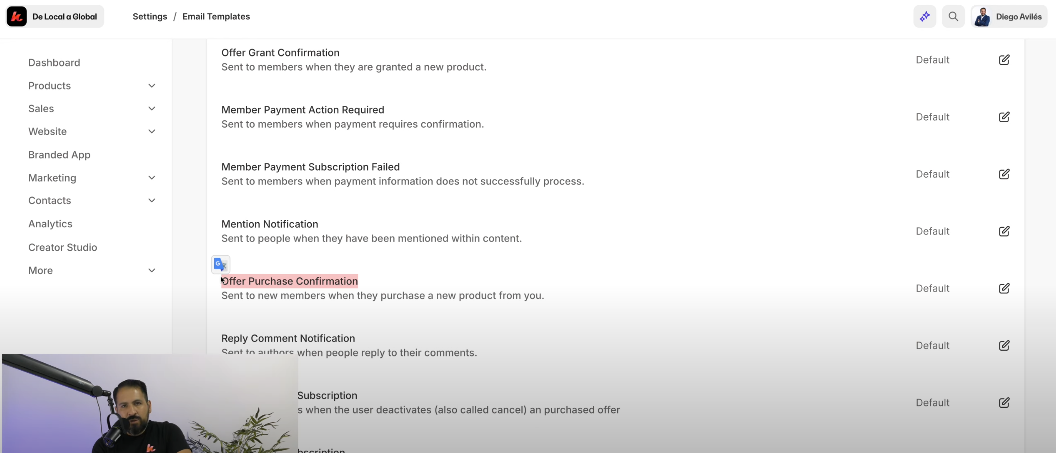Screen dimensions: 1056x453
Task: Edit the Offer Grant Confirmation template
Action: click(1004, 60)
